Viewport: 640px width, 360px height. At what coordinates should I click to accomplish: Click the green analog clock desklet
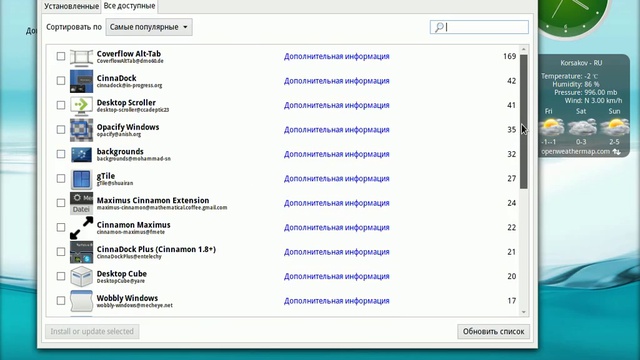coord(573,16)
